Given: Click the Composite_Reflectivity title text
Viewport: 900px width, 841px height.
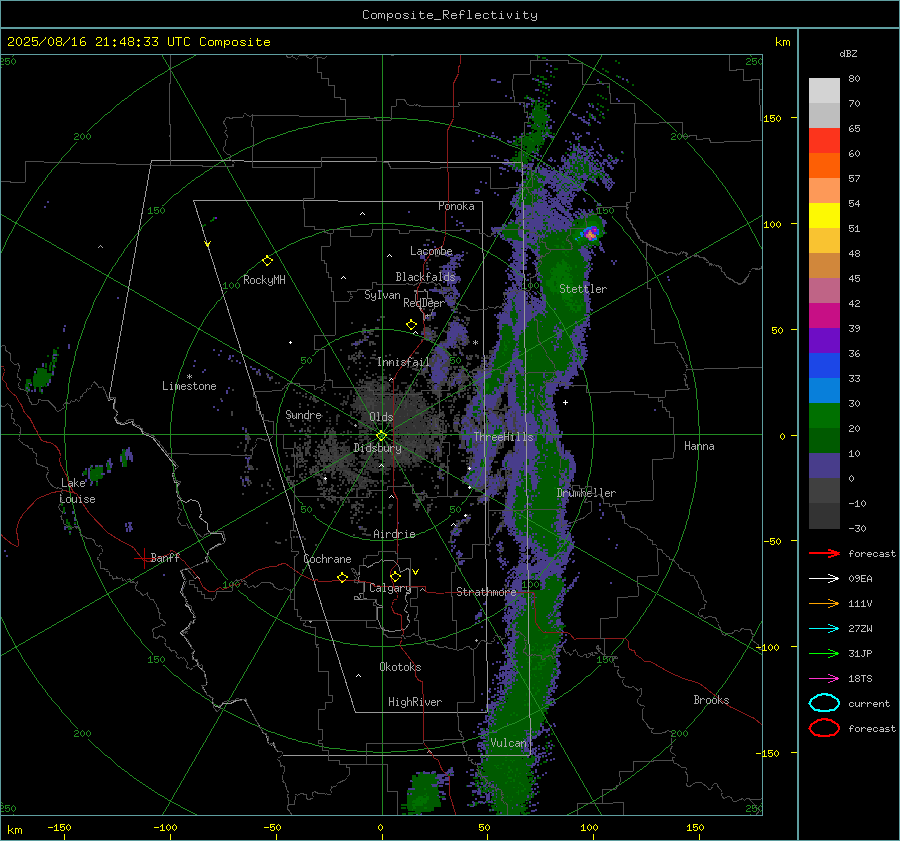Looking at the screenshot, I should [x=450, y=15].
